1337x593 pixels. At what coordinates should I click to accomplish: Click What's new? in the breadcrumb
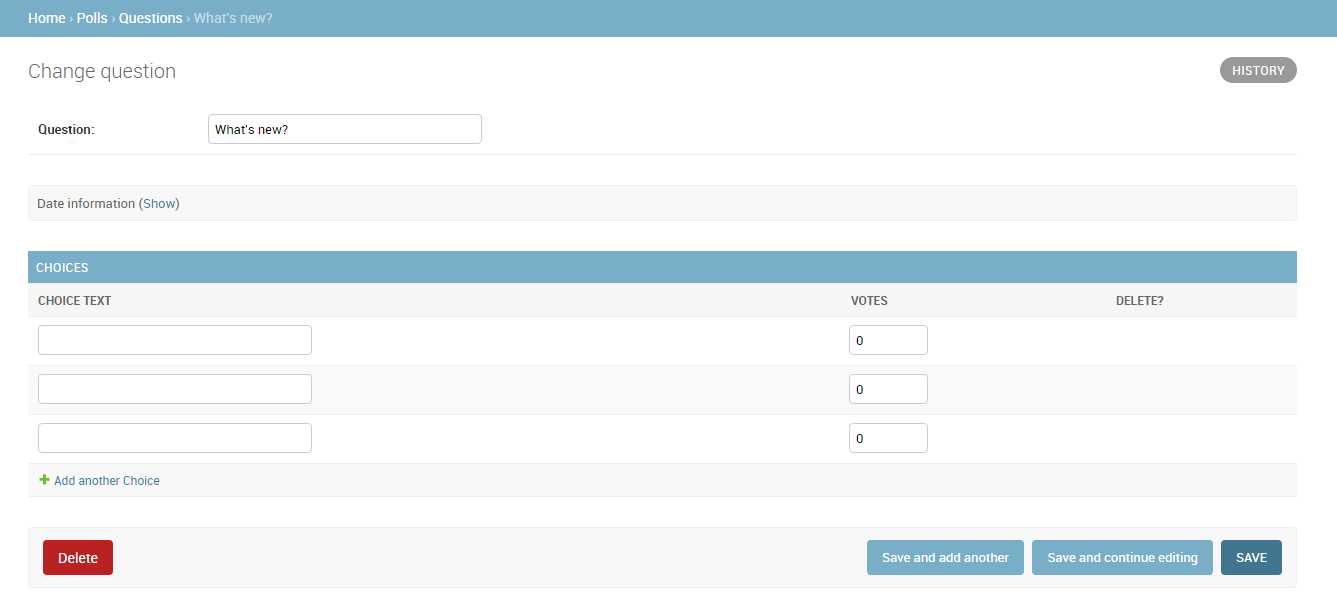(233, 18)
